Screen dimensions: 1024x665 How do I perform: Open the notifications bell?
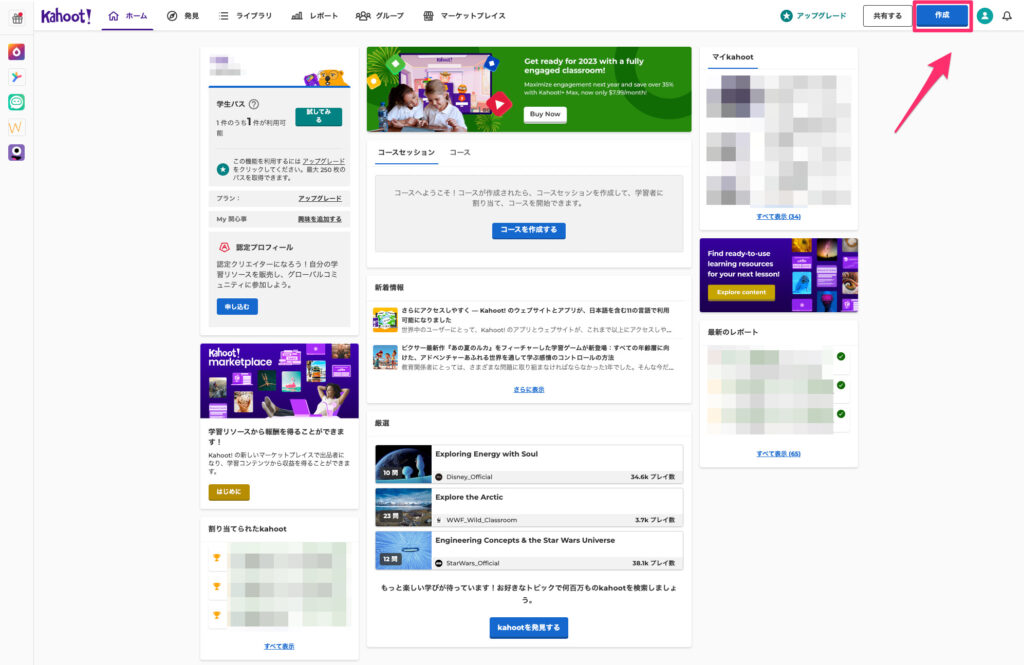(x=1007, y=16)
